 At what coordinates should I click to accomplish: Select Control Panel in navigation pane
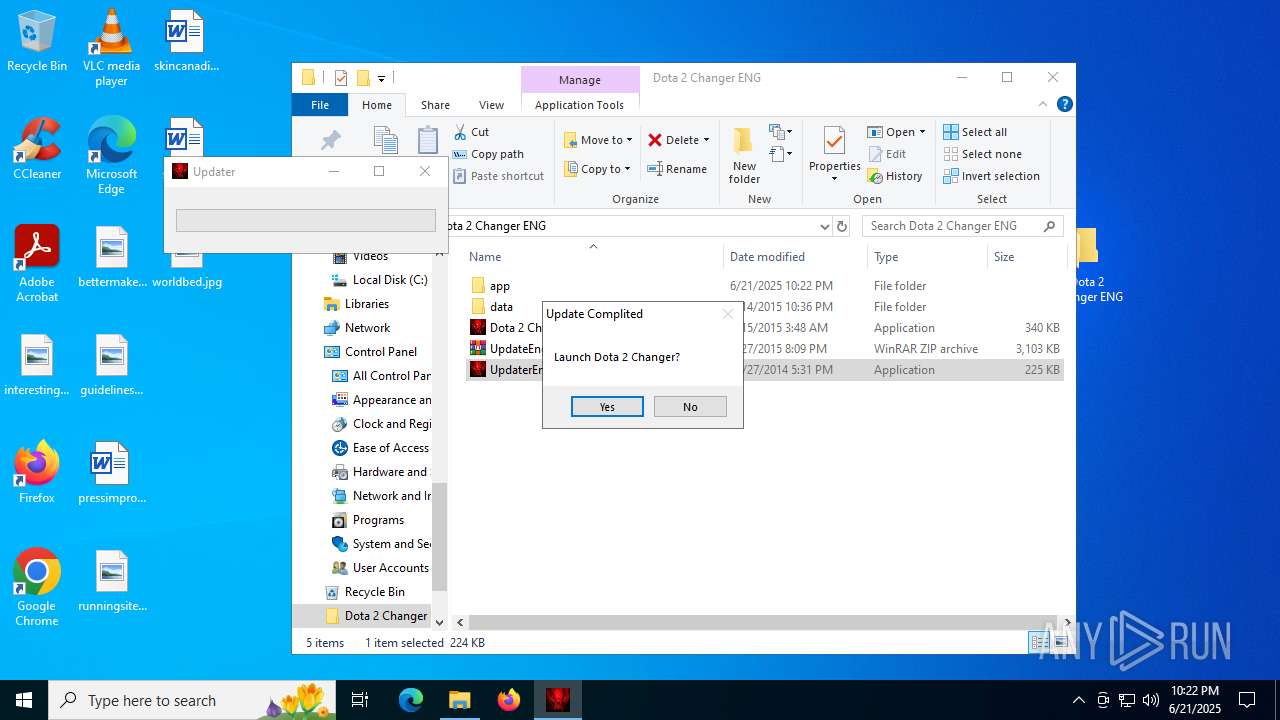tap(371, 352)
